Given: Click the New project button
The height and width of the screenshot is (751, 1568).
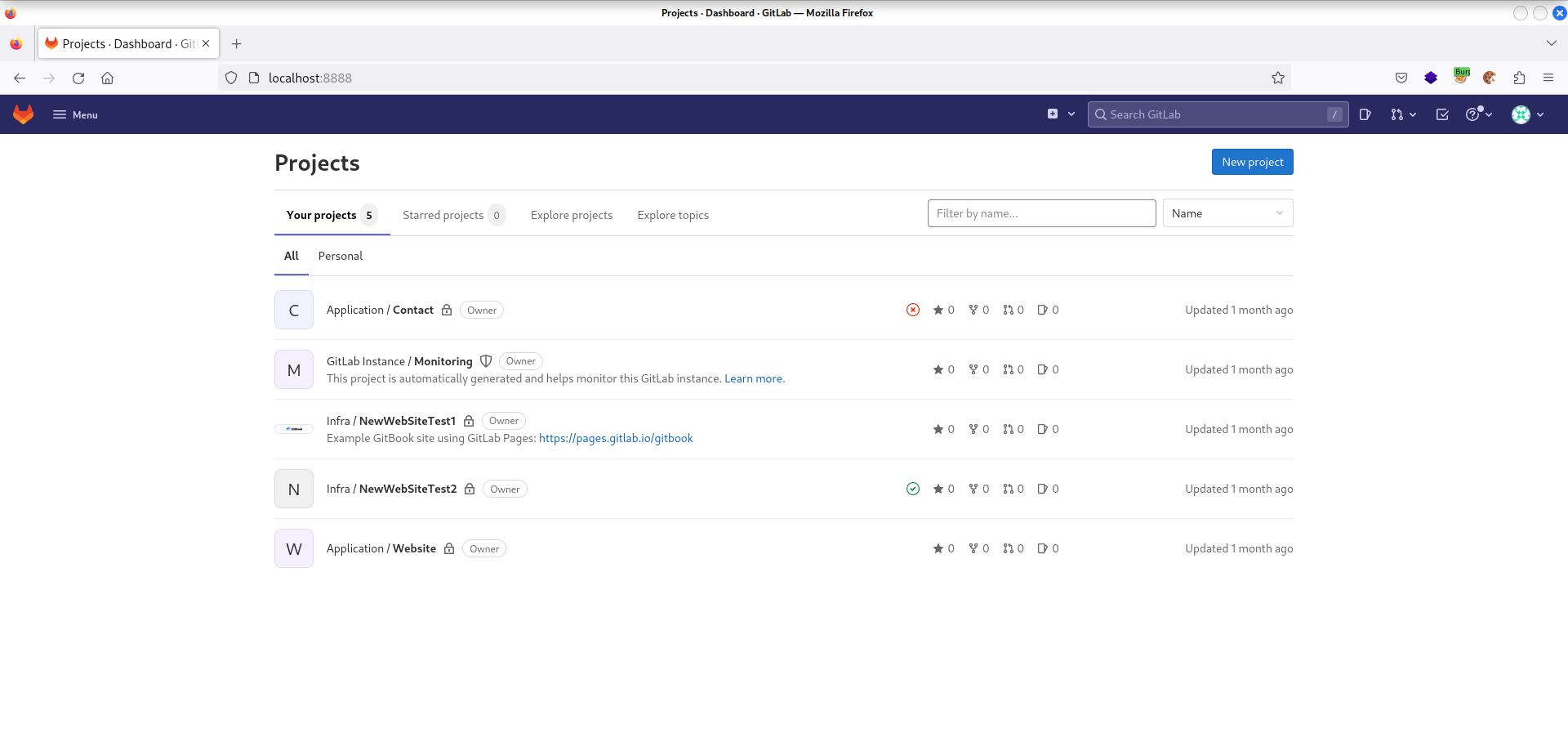Looking at the screenshot, I should point(1252,162).
